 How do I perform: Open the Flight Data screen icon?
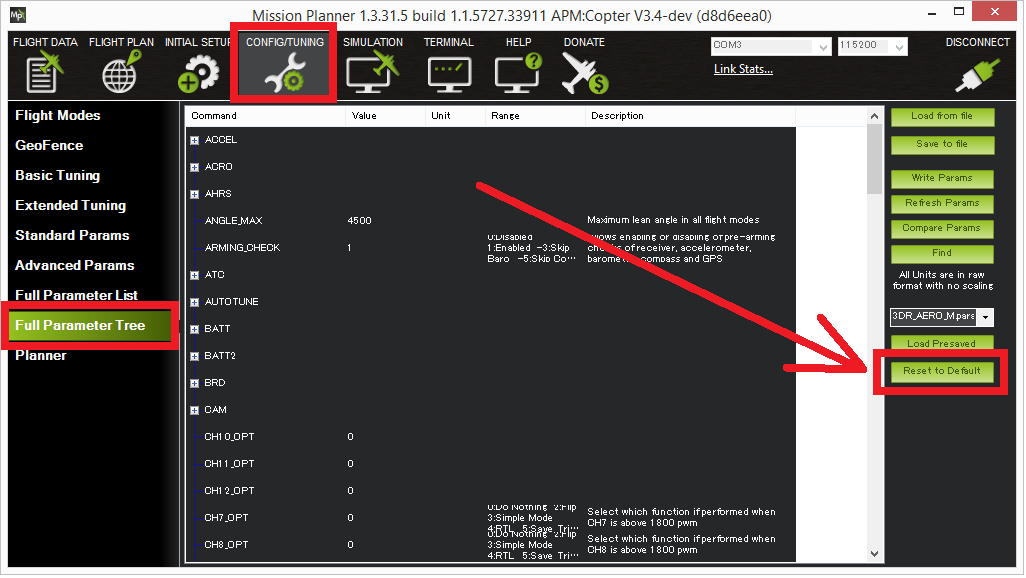point(44,73)
